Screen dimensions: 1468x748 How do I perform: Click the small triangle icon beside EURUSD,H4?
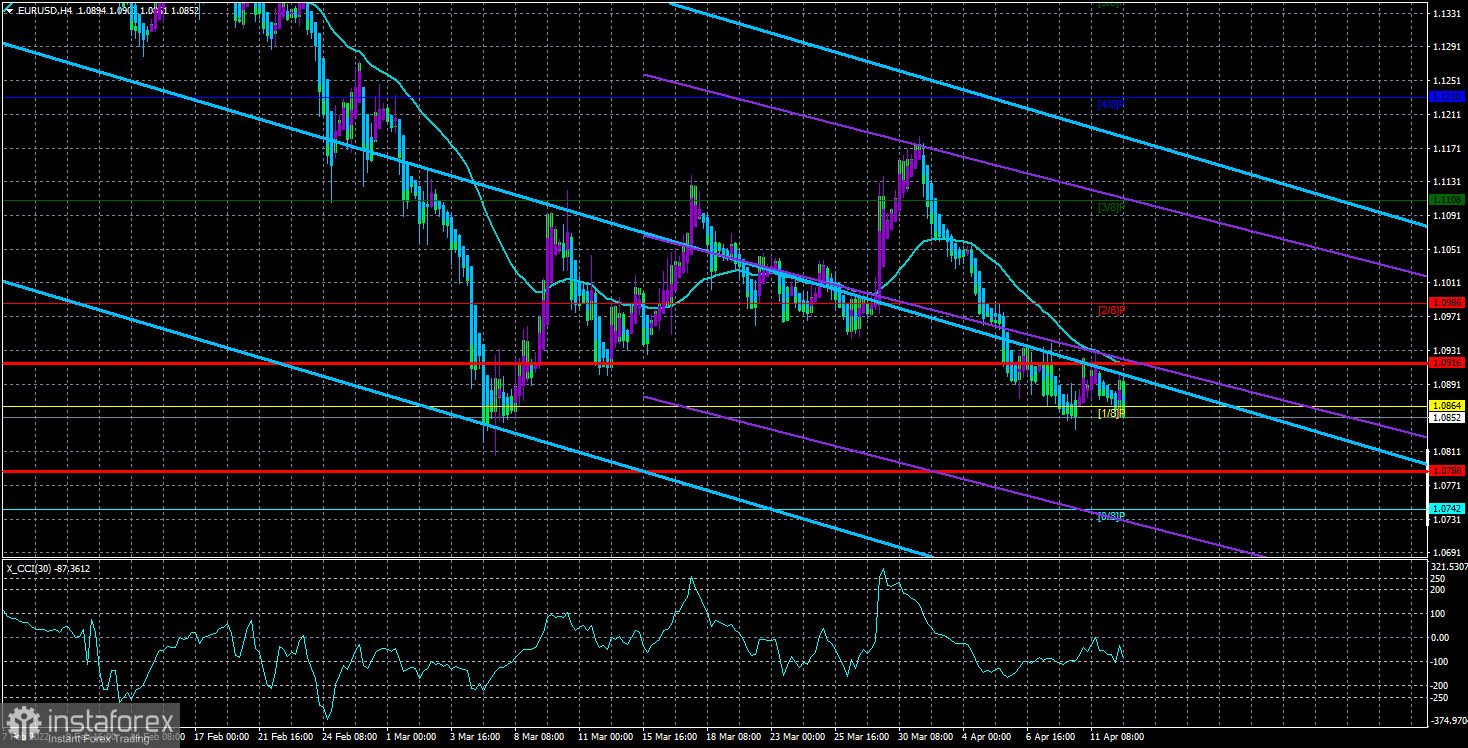pos(8,10)
